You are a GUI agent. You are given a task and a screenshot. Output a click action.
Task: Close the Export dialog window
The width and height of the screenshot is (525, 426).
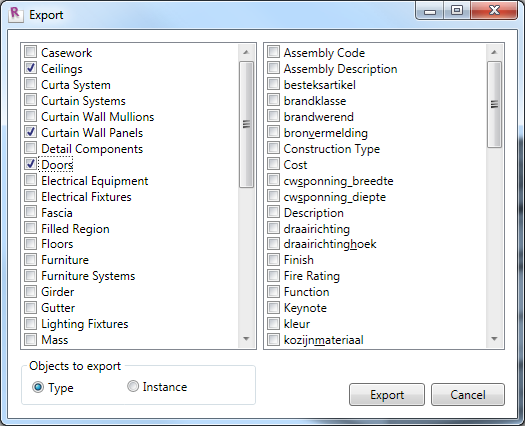(x=494, y=11)
